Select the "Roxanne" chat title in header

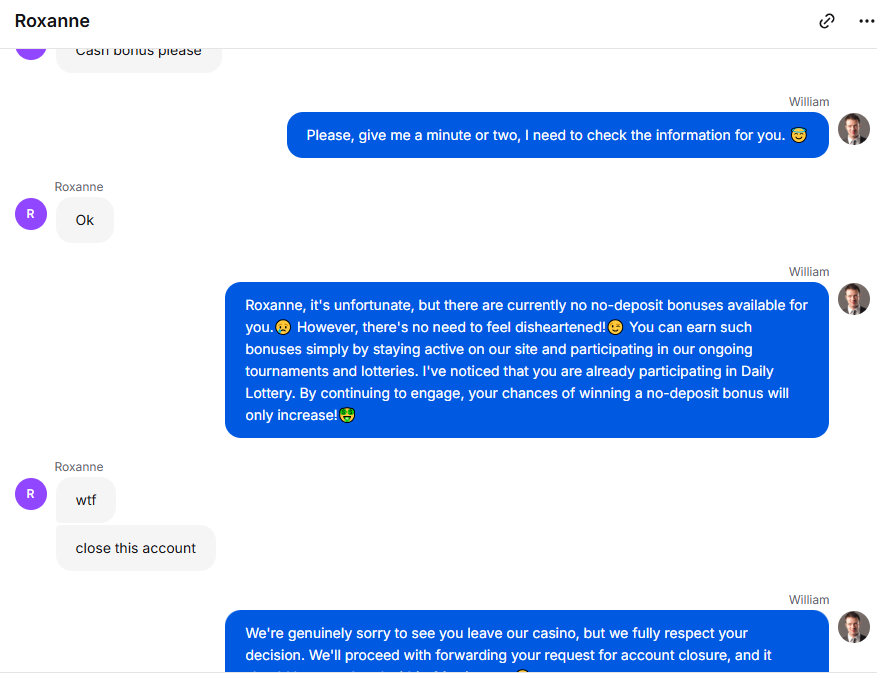52,21
